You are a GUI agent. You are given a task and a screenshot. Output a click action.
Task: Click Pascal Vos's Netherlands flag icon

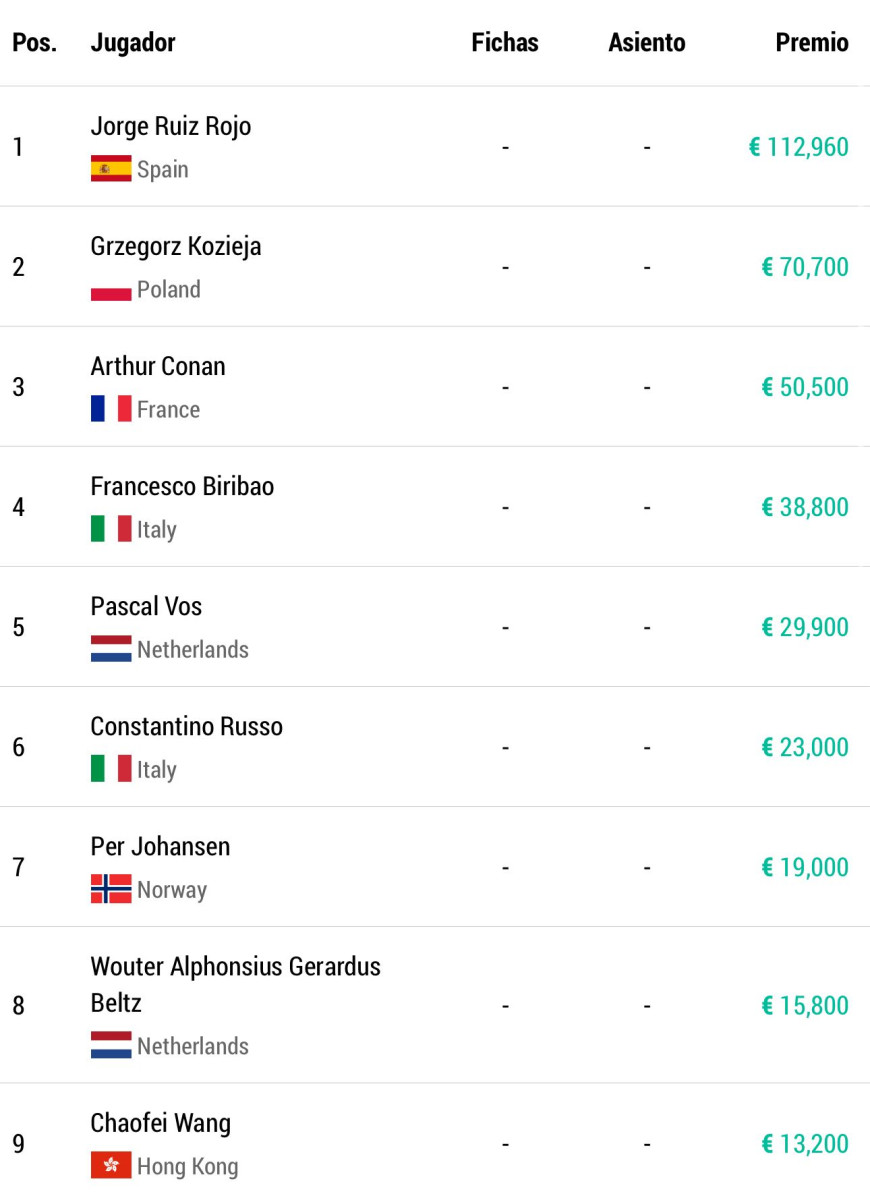point(111,649)
